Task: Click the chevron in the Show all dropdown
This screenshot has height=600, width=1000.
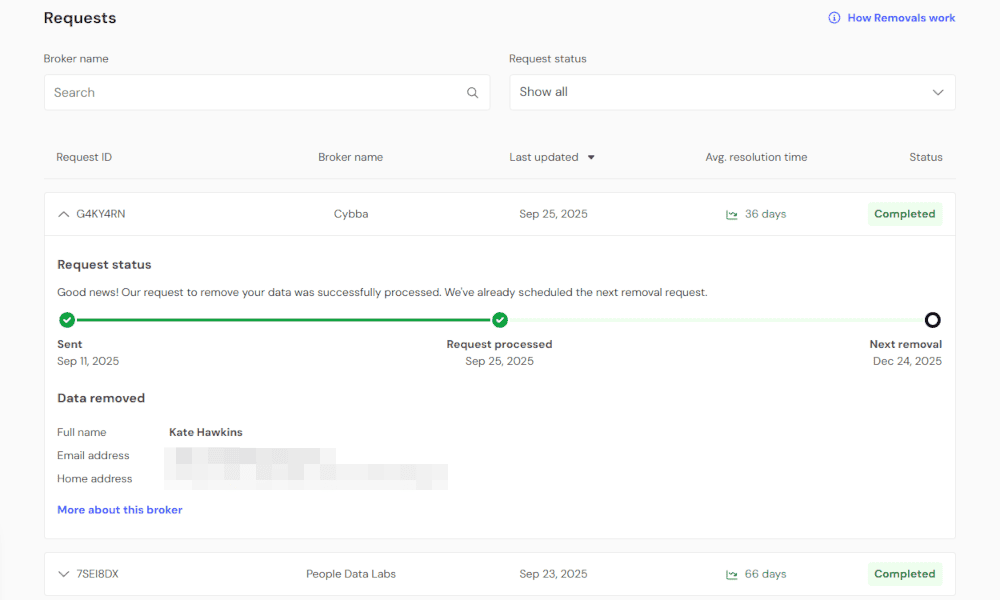Action: [x=937, y=92]
